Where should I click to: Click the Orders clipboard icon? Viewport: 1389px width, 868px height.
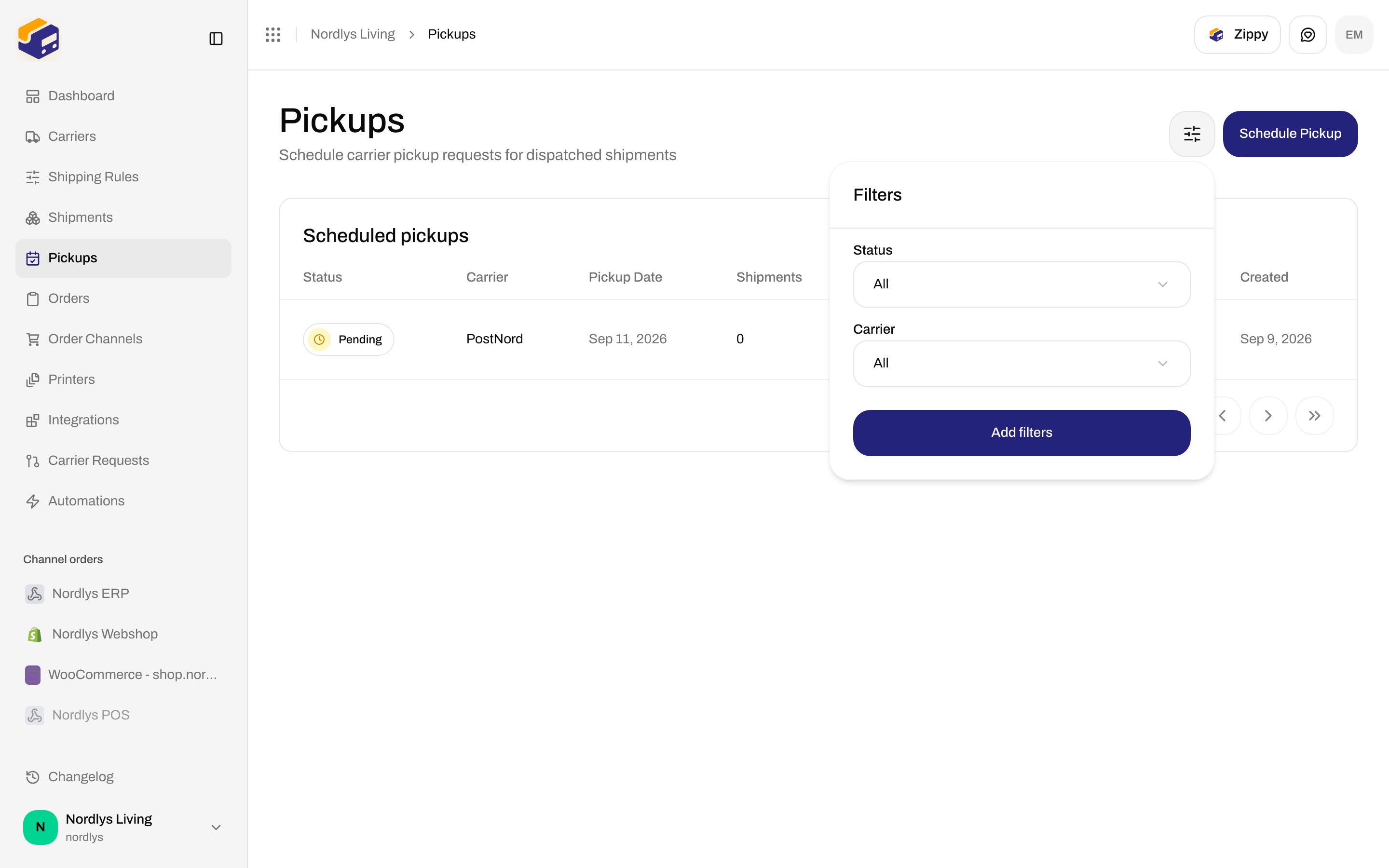[x=33, y=298]
